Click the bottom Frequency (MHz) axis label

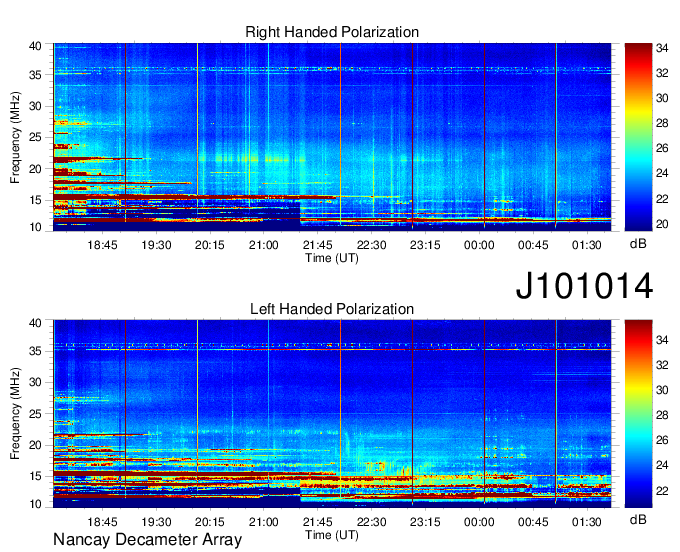click(15, 414)
